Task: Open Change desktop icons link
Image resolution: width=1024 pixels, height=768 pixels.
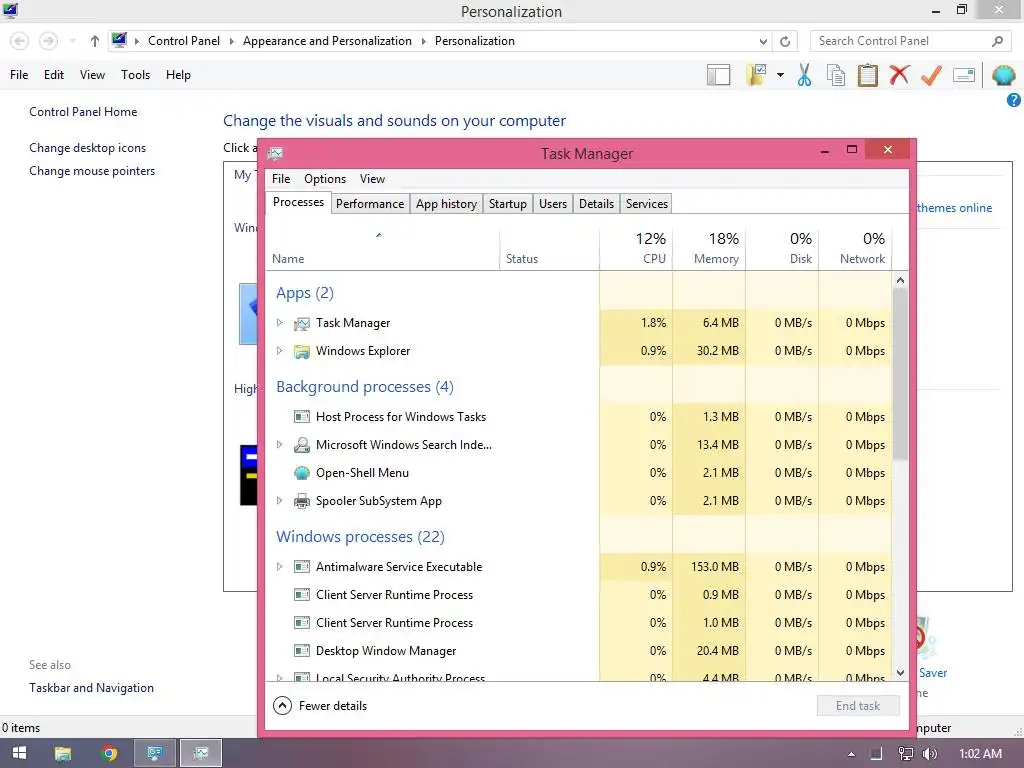Action: (x=88, y=148)
